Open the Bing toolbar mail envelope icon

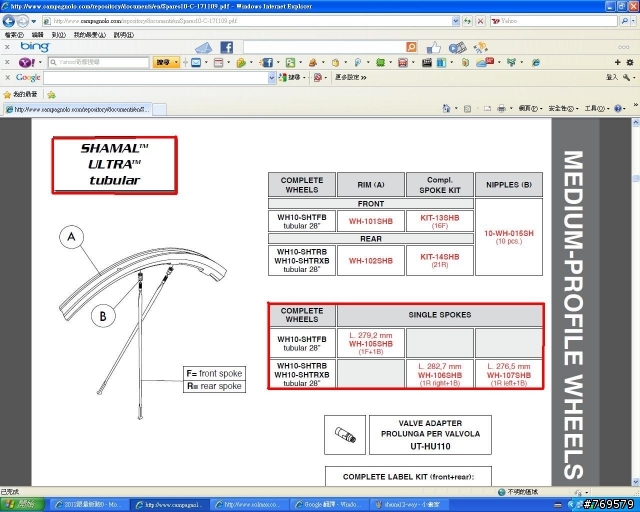[203, 48]
